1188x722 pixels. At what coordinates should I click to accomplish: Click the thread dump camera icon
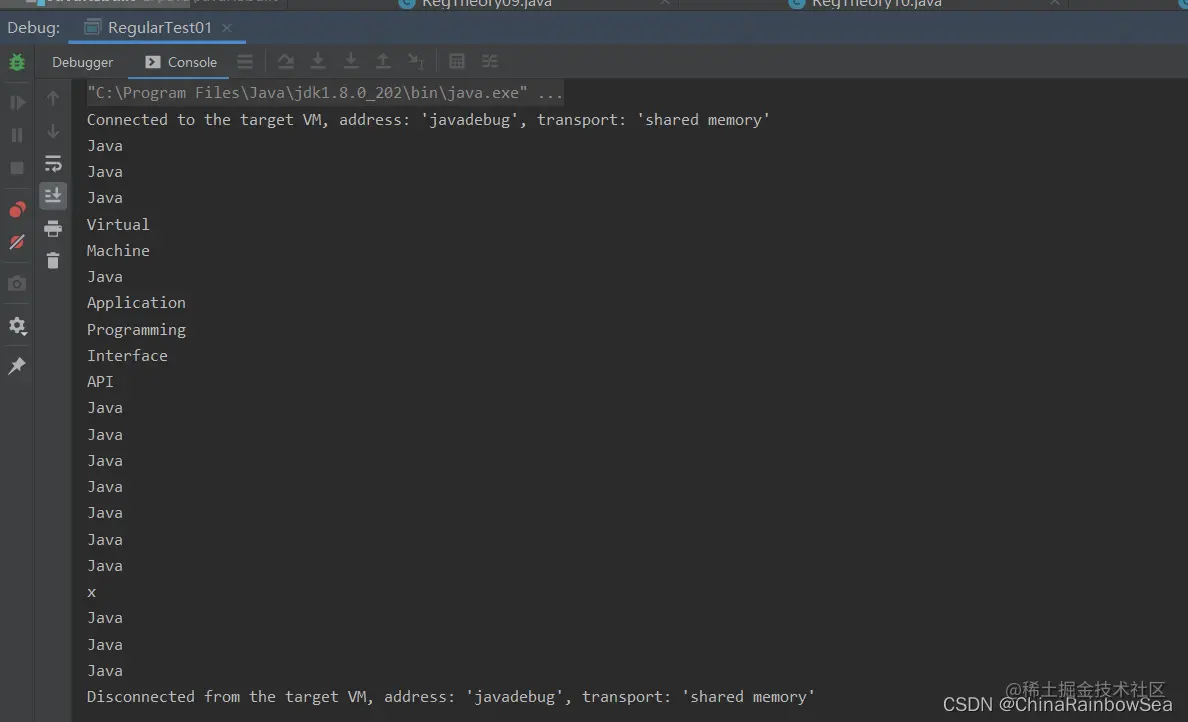17,283
